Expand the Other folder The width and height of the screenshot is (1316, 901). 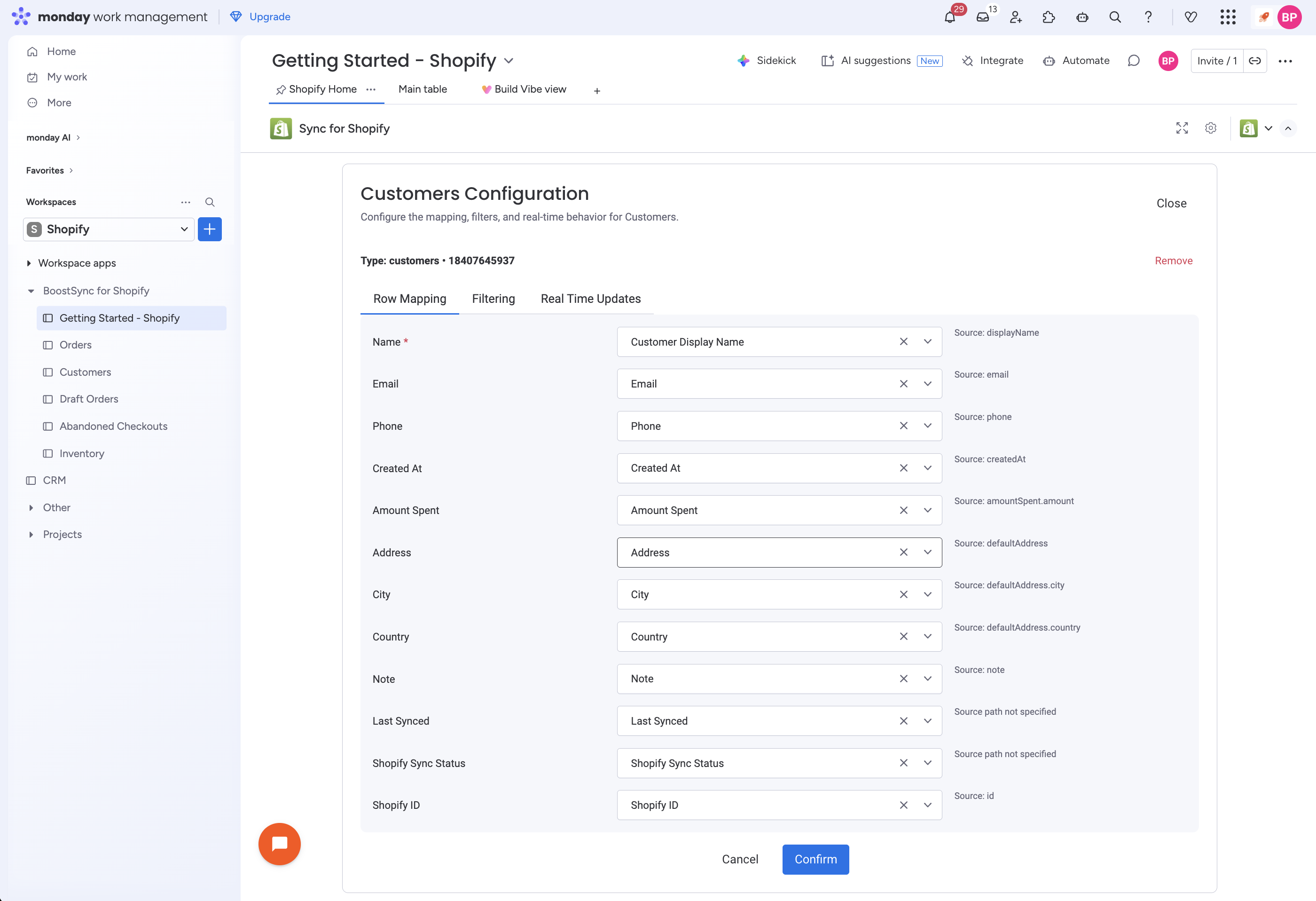(31, 508)
